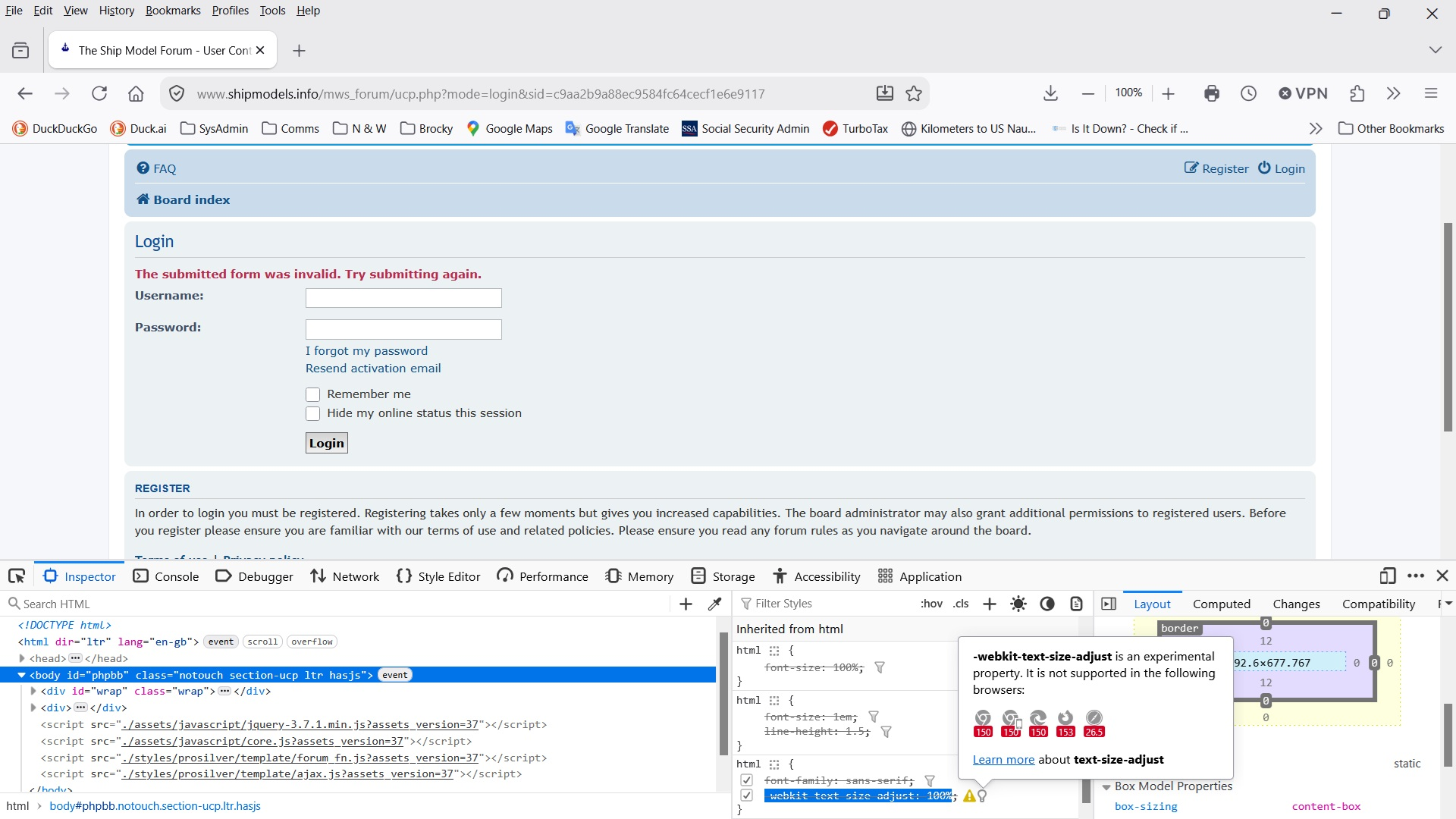Expand the div id="wrap" node
The image size is (1456, 819).
coord(33,692)
